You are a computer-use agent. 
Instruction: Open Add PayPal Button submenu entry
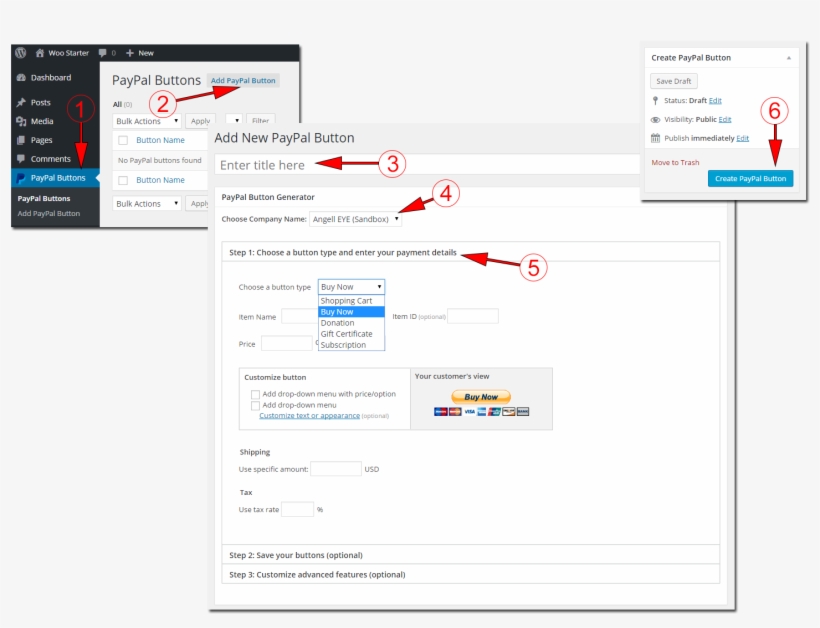click(49, 213)
